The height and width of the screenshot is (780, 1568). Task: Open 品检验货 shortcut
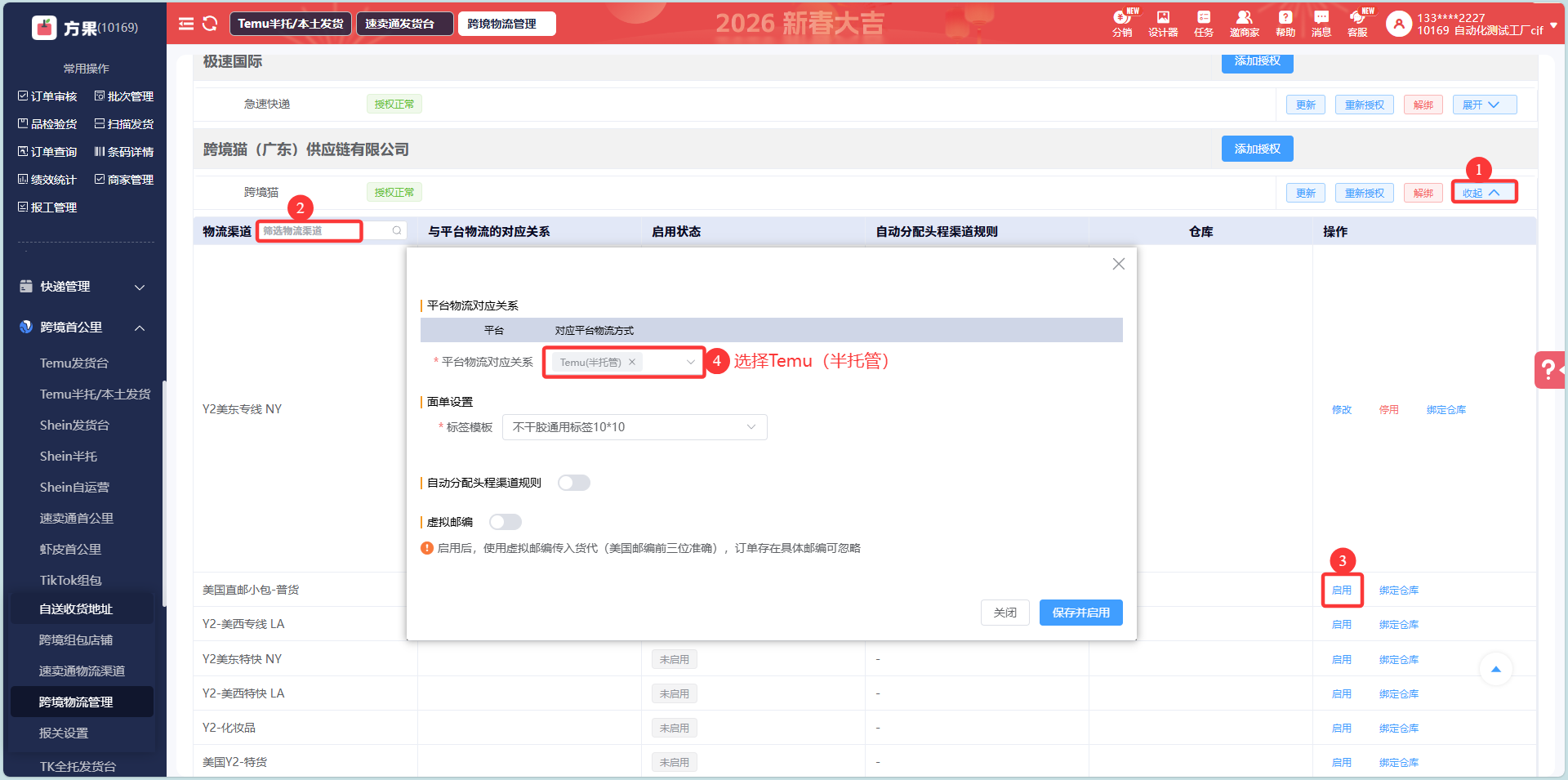(x=47, y=124)
